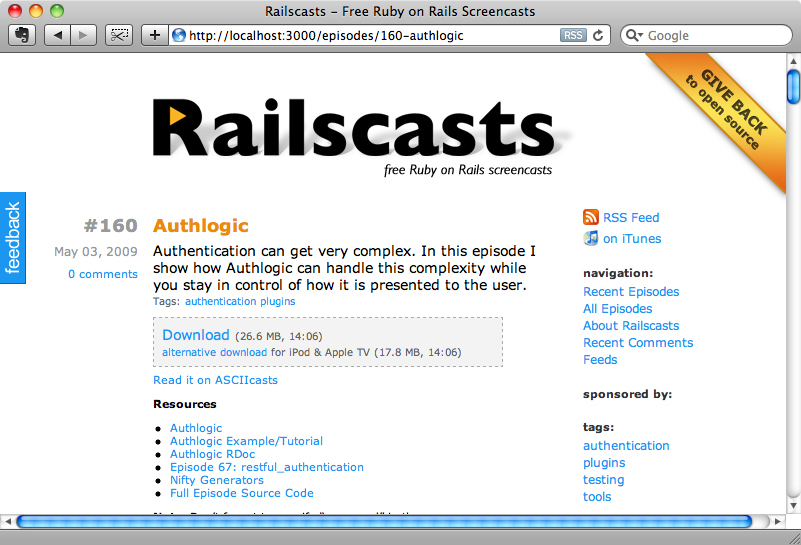Click the May 03, 2009 date
The image size is (801, 545).
coord(96,251)
